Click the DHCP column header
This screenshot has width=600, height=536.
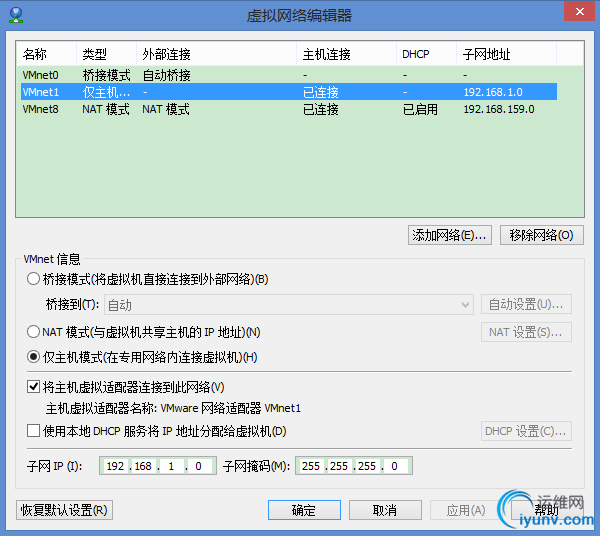click(x=426, y=54)
